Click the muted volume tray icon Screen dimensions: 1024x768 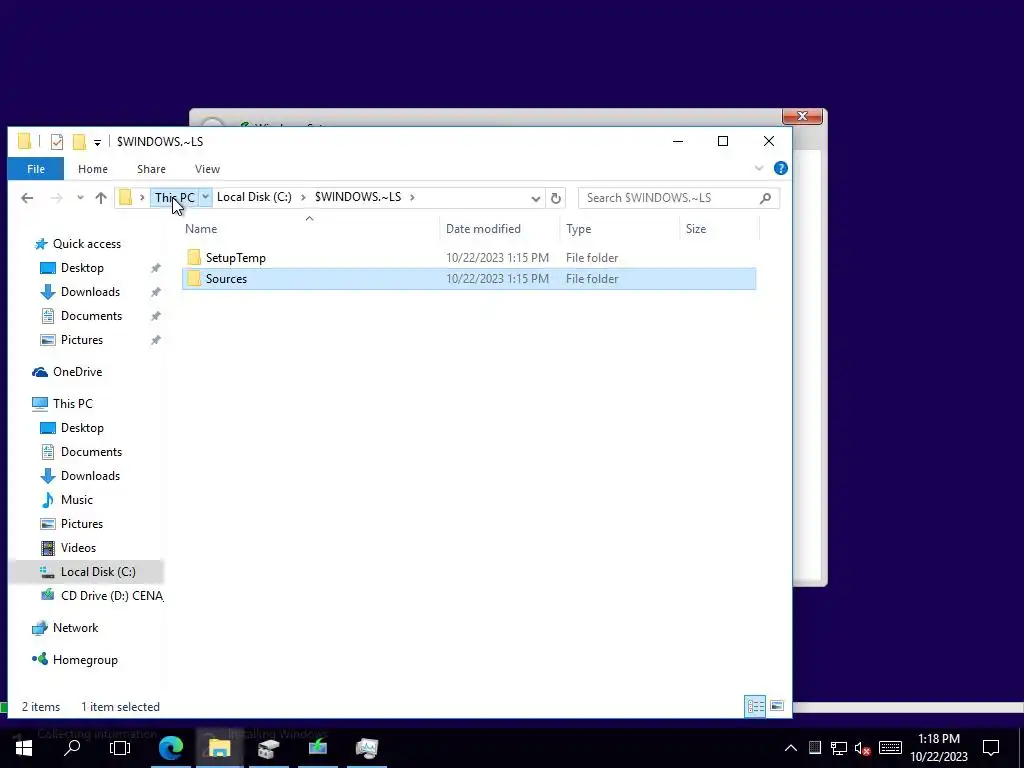click(x=863, y=748)
